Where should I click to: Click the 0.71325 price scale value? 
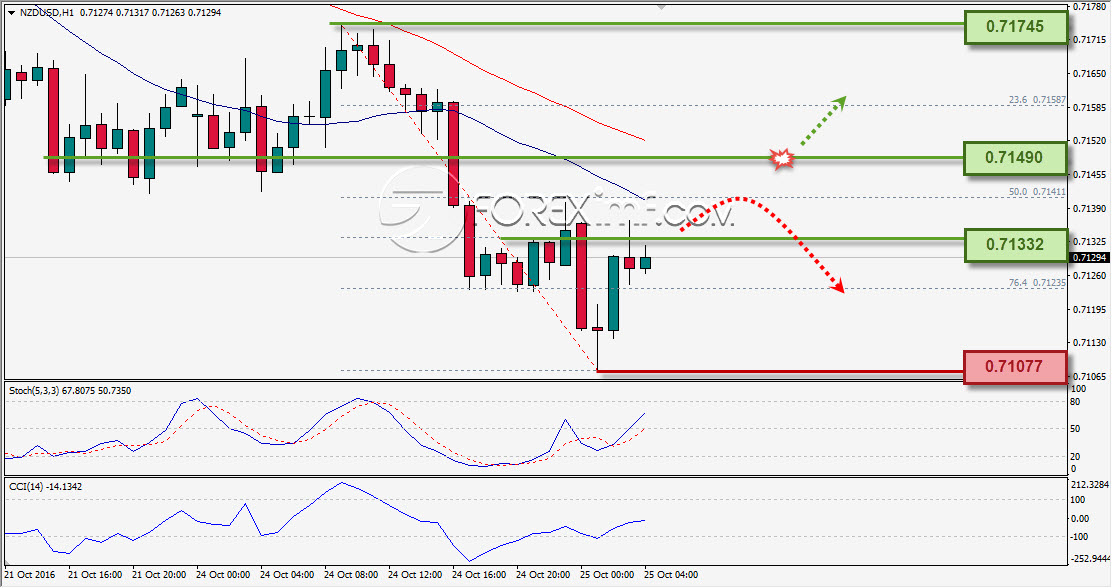(x=1090, y=242)
